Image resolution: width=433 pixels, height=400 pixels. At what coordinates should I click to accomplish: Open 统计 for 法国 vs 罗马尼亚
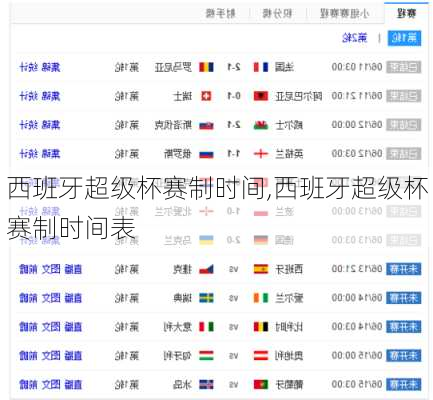tap(28, 67)
